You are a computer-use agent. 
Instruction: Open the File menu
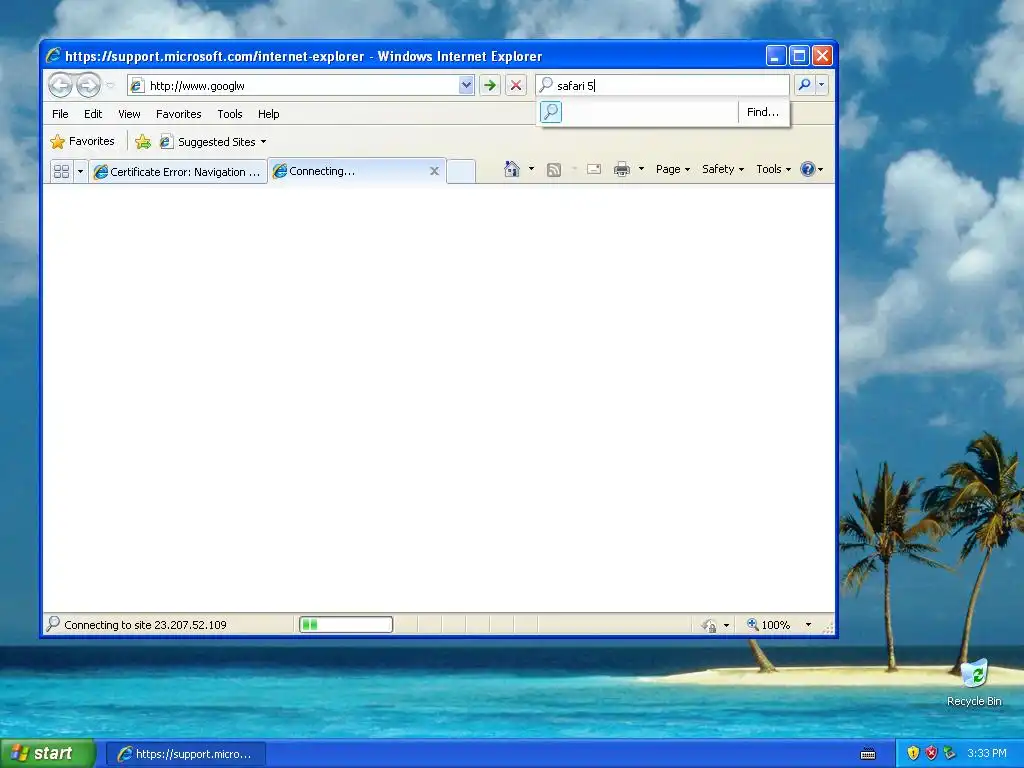pyautogui.click(x=60, y=114)
